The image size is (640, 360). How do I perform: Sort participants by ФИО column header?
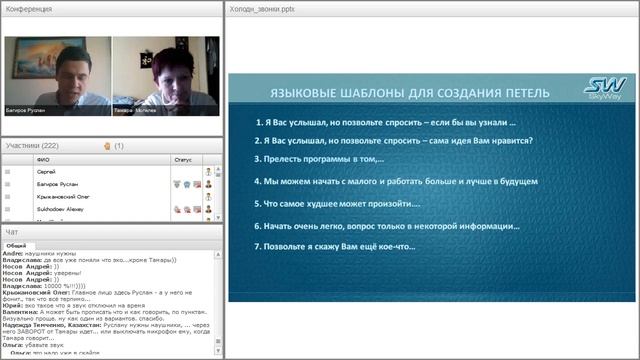[102, 160]
